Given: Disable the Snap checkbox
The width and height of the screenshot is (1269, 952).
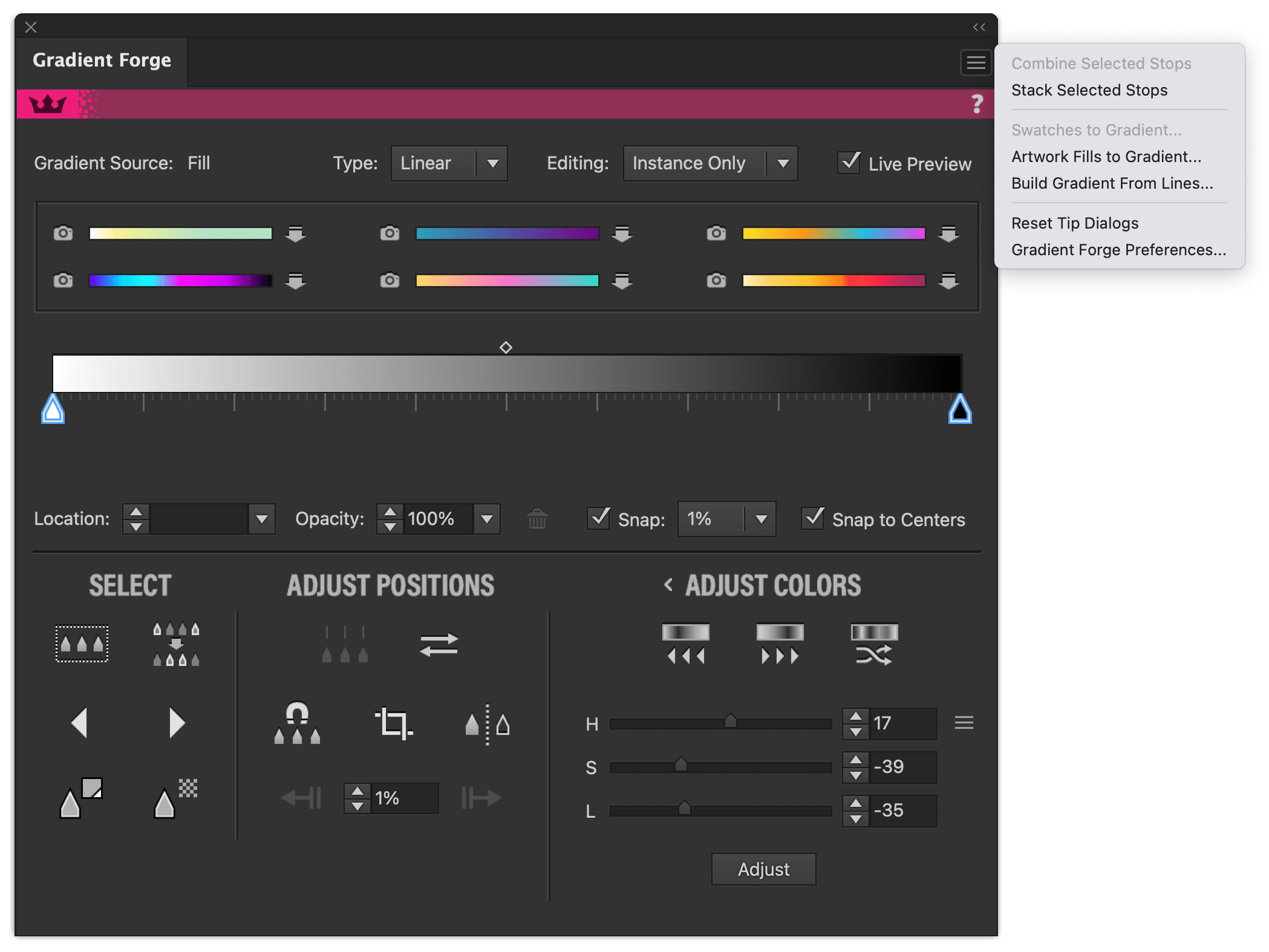Looking at the screenshot, I should tap(599, 519).
